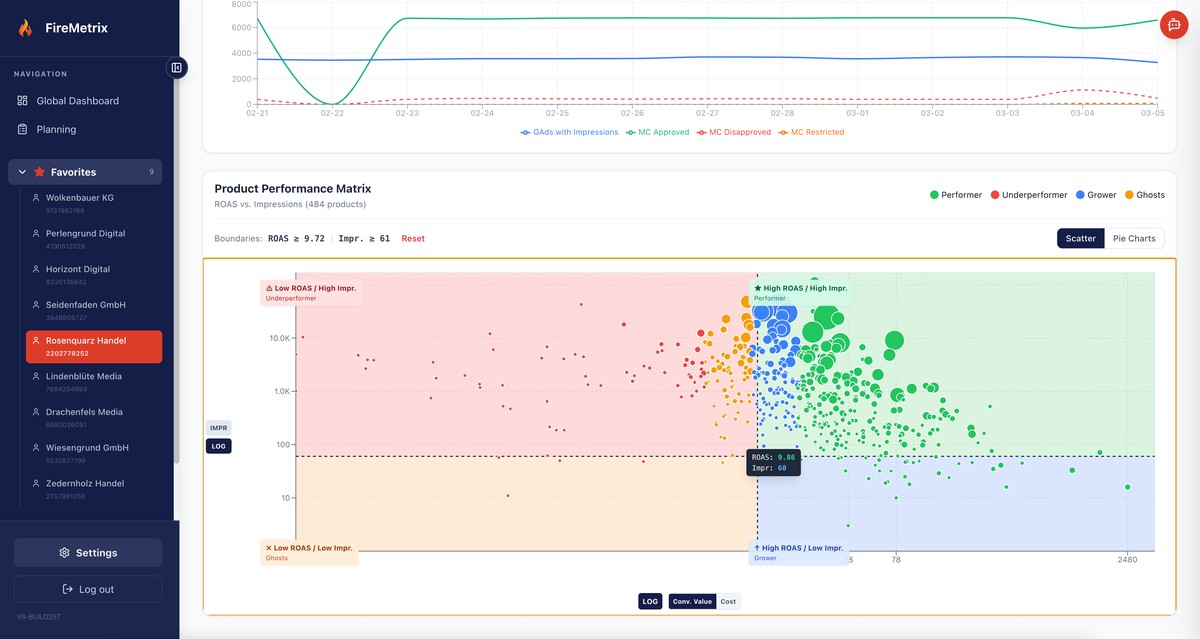Toggle the LOG scale on the y-axis
Image resolution: width=1200 pixels, height=639 pixels.
(219, 445)
